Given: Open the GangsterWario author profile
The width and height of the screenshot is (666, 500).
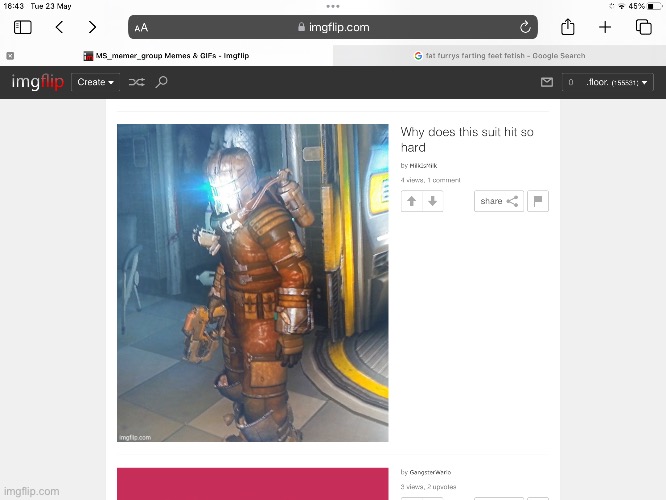Looking at the screenshot, I should (x=430, y=472).
